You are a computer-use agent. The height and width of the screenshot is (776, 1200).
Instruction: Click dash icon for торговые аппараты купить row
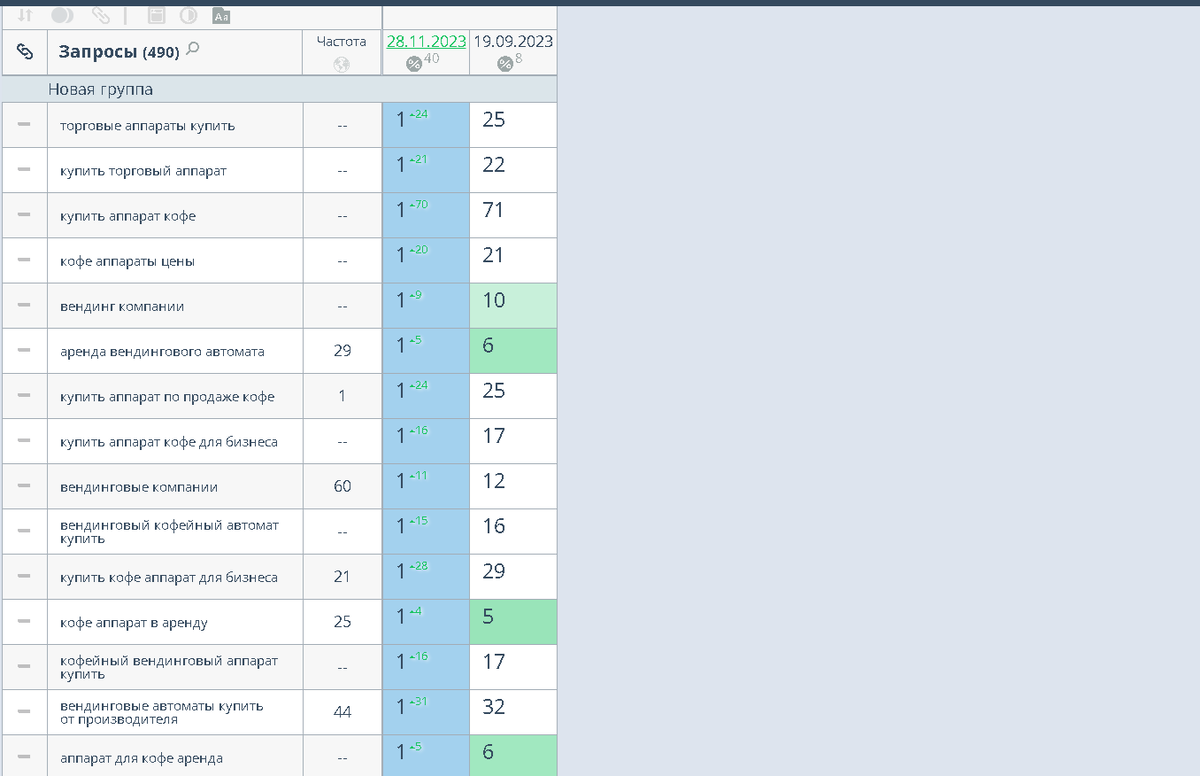(x=24, y=125)
